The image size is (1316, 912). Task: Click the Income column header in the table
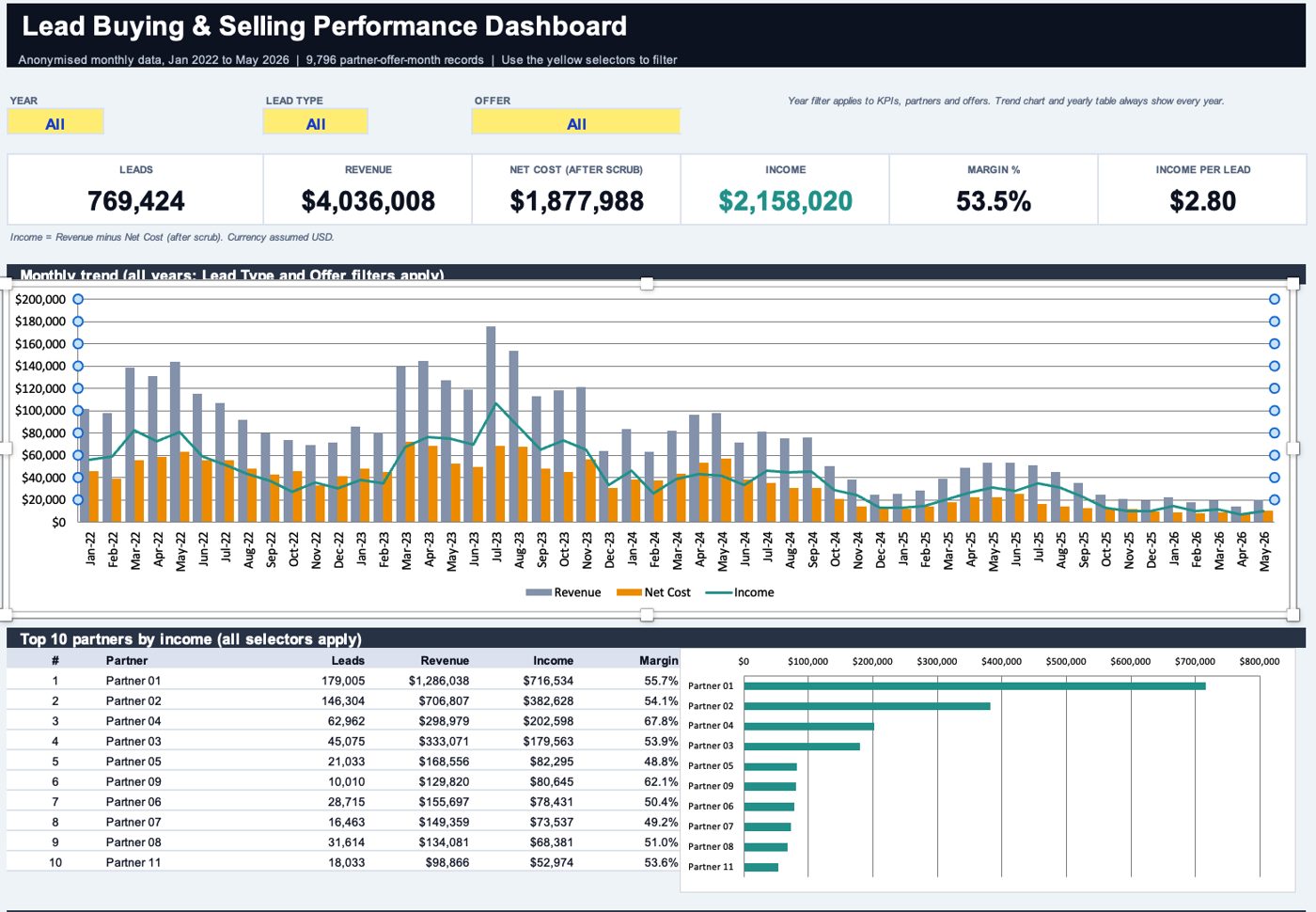click(x=553, y=661)
